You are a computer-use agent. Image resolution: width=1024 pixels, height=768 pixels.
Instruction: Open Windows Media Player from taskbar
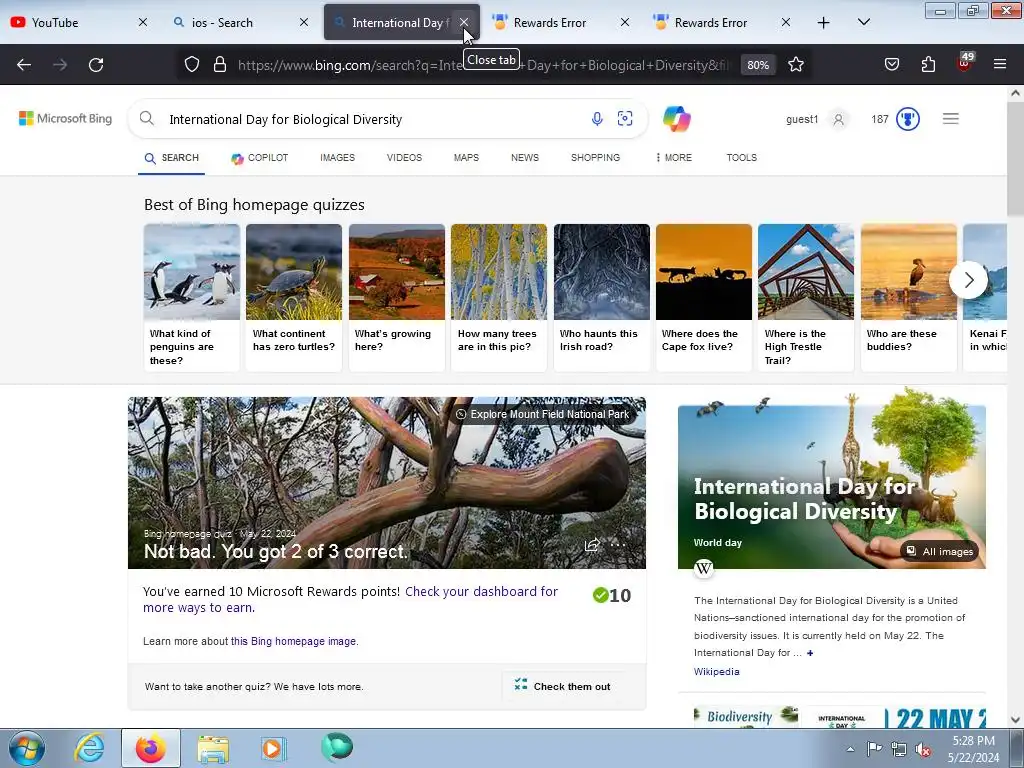tap(272, 748)
